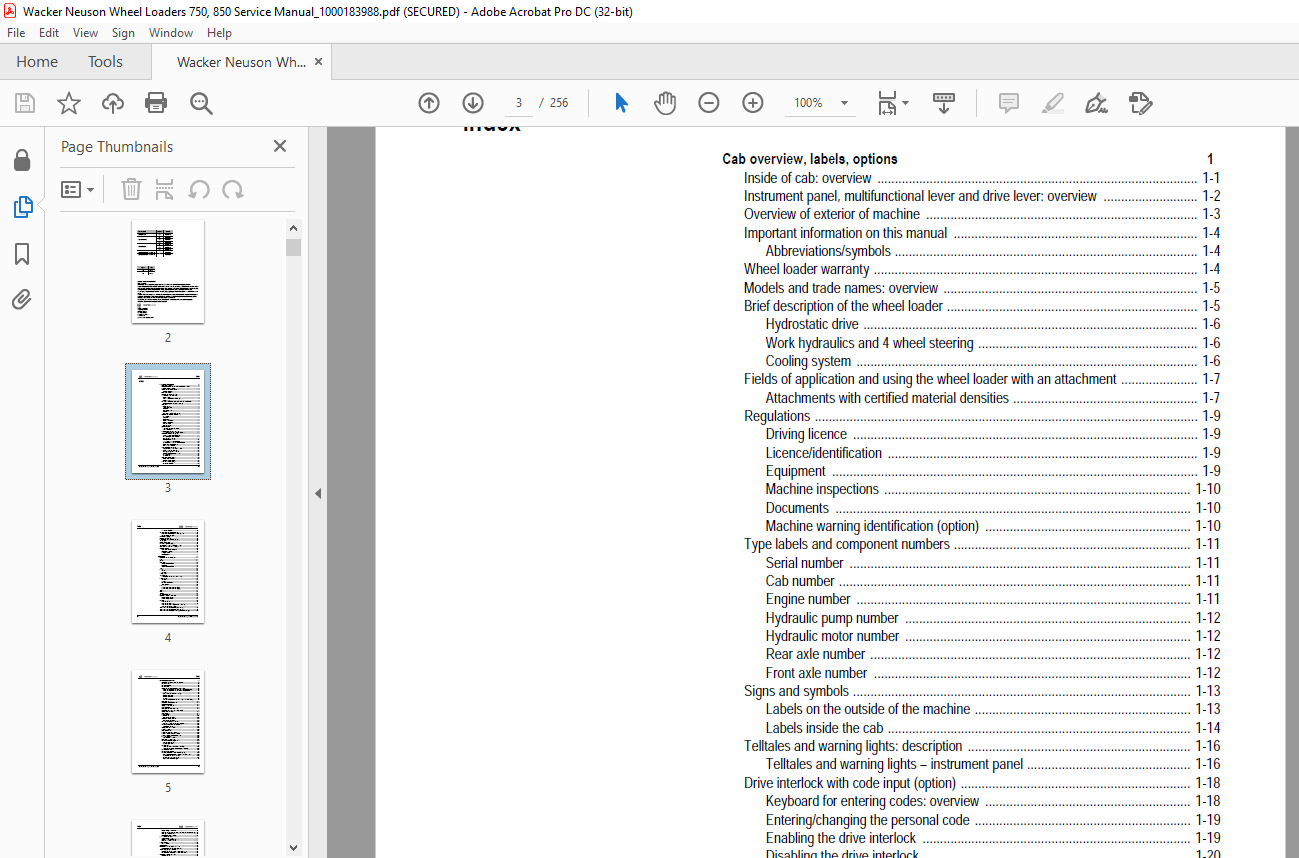Click the upload to cloud icon
The height and width of the screenshot is (858, 1299).
[x=113, y=103]
